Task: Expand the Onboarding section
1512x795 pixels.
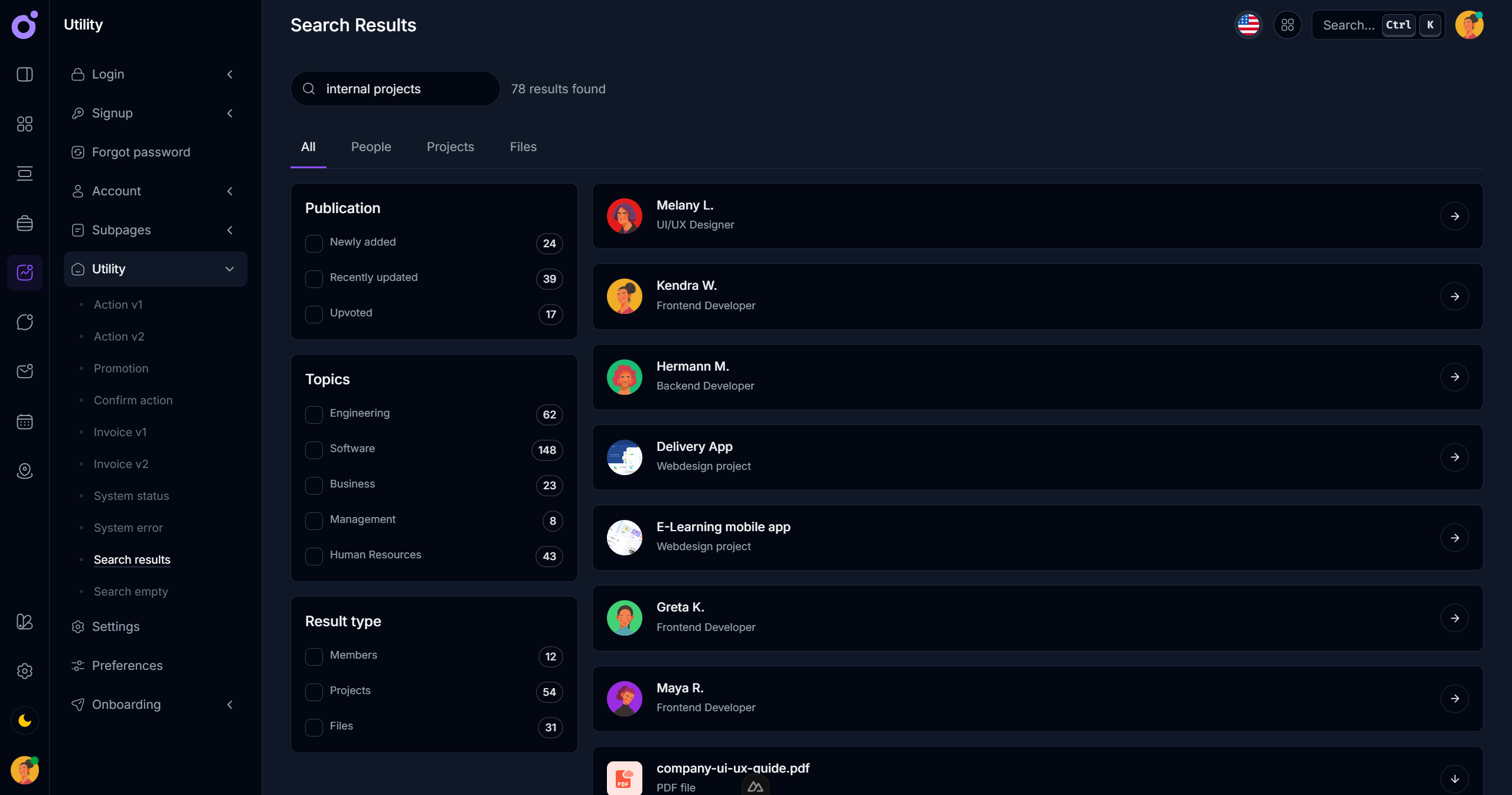Action: (230, 705)
